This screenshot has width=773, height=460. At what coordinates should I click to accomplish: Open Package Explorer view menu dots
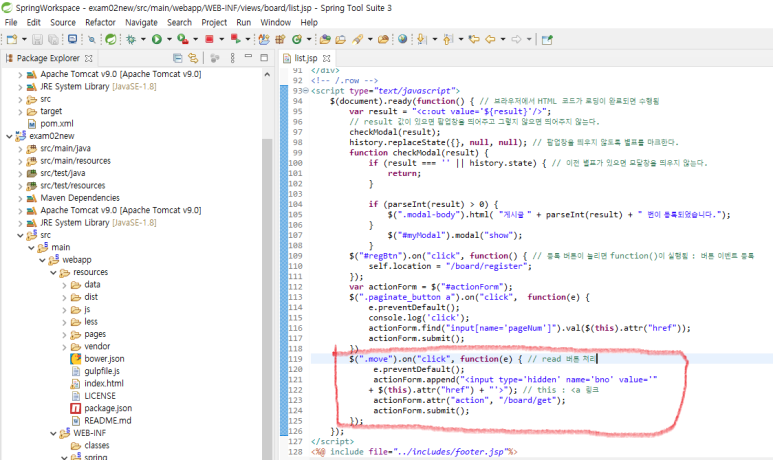(233, 58)
